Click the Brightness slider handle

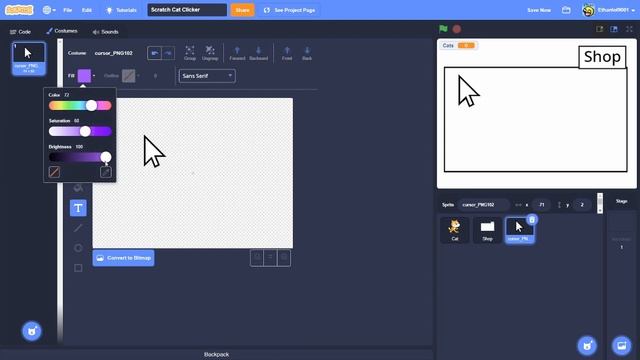pyautogui.click(x=106, y=157)
